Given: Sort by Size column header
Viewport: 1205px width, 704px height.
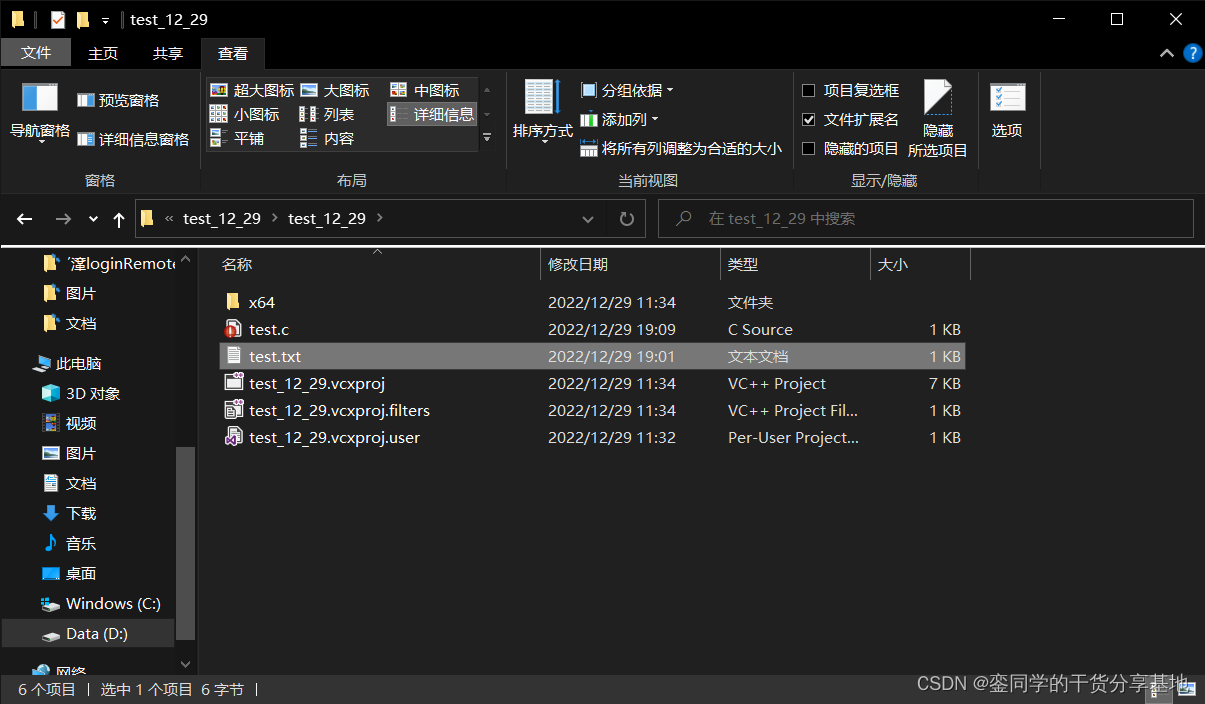Looking at the screenshot, I should tap(920, 264).
